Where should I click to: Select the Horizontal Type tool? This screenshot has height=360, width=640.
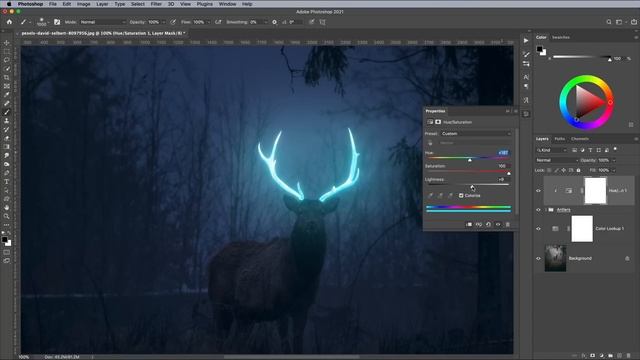(x=7, y=182)
